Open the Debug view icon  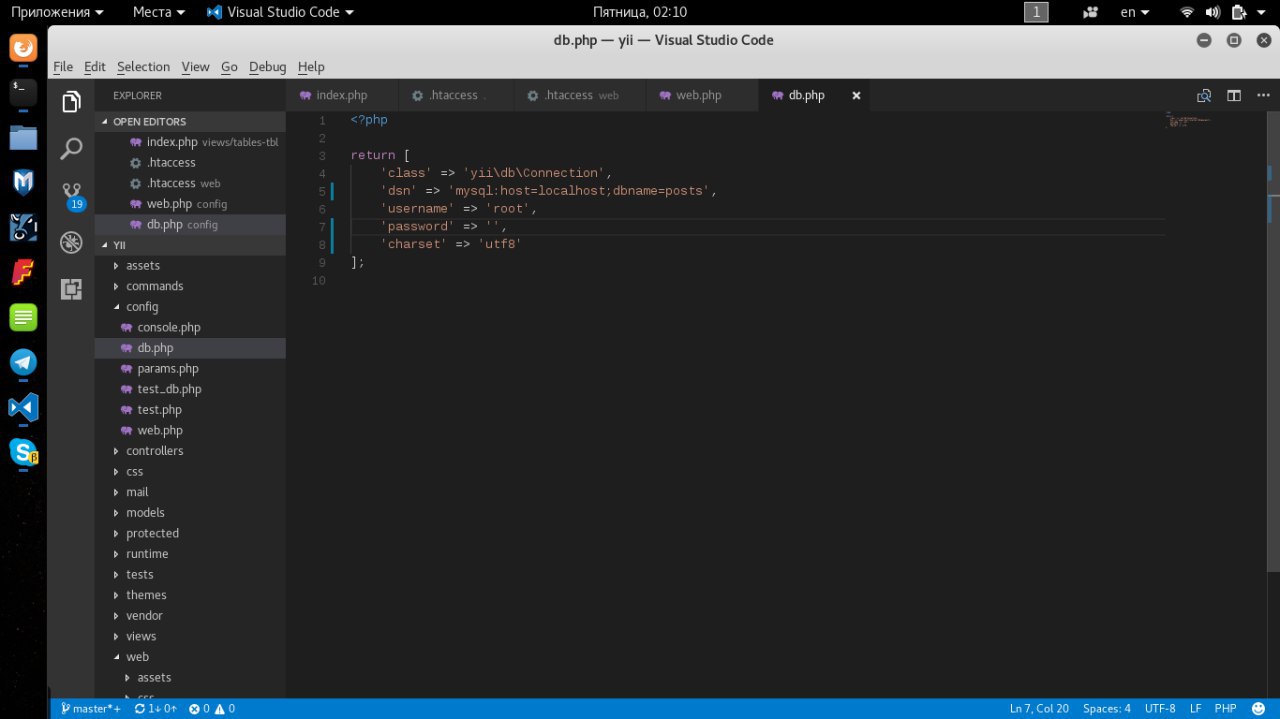point(71,242)
